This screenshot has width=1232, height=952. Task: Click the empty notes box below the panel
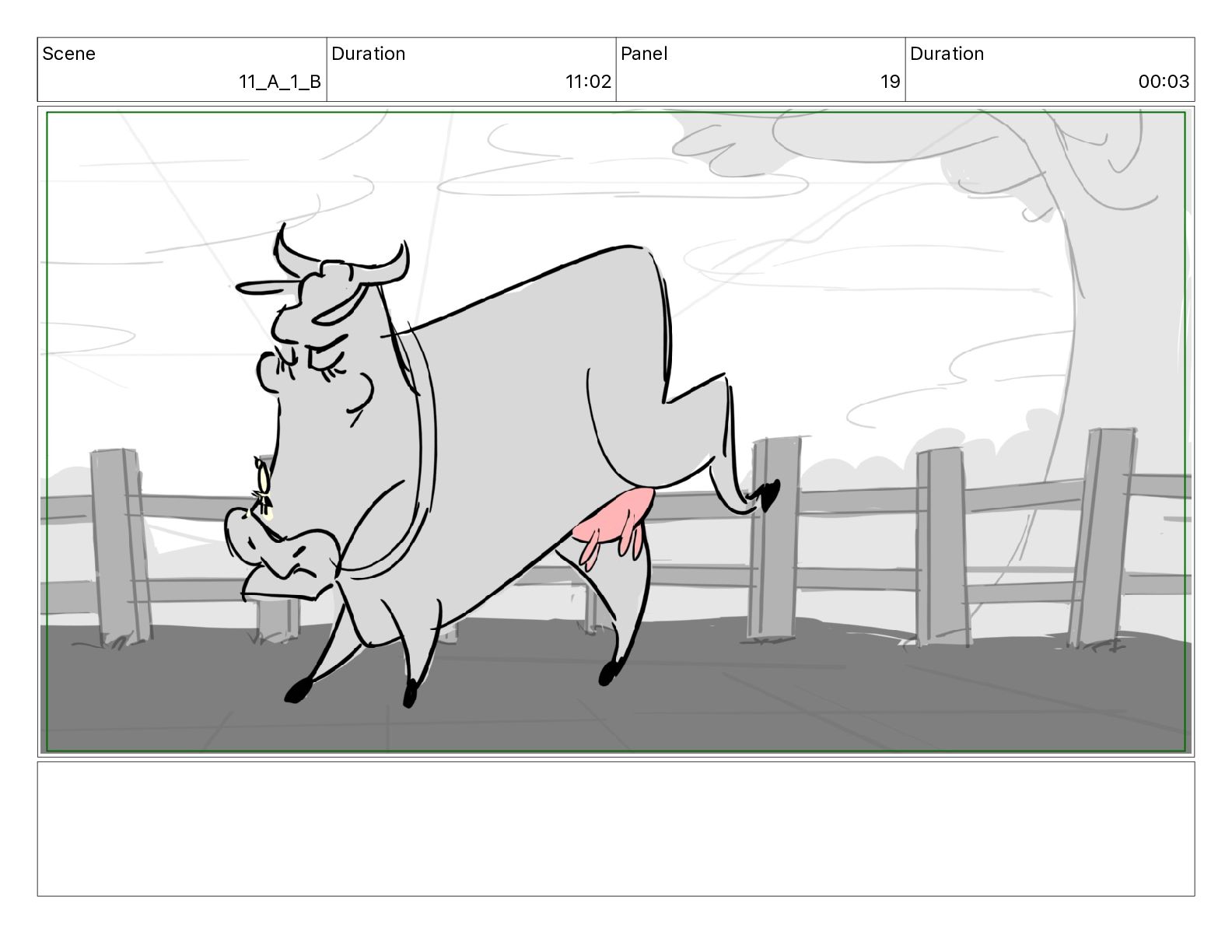[616, 829]
